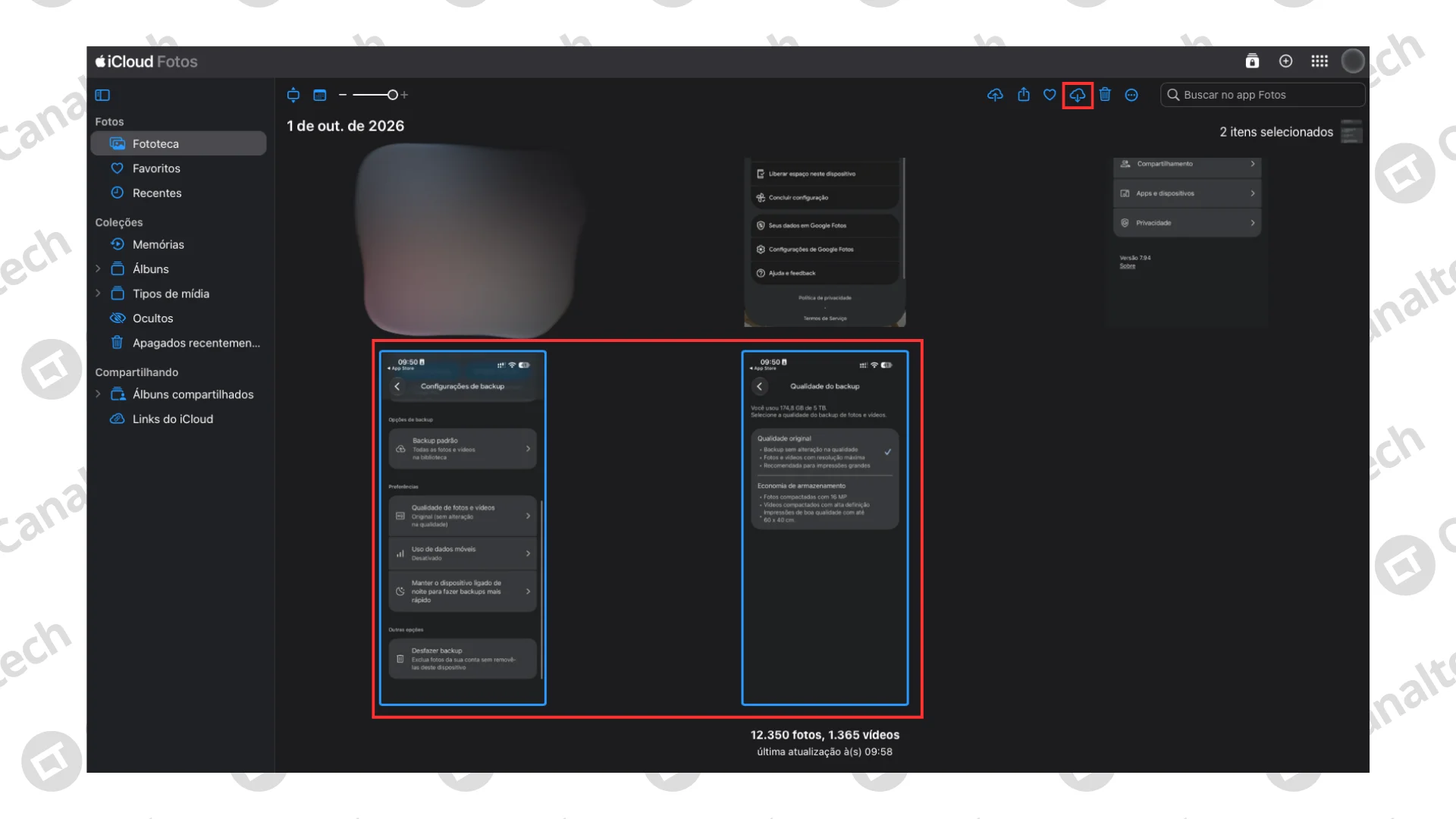Expand the Tipos de mídia chevron
This screenshot has height=819, width=1456.
(98, 293)
